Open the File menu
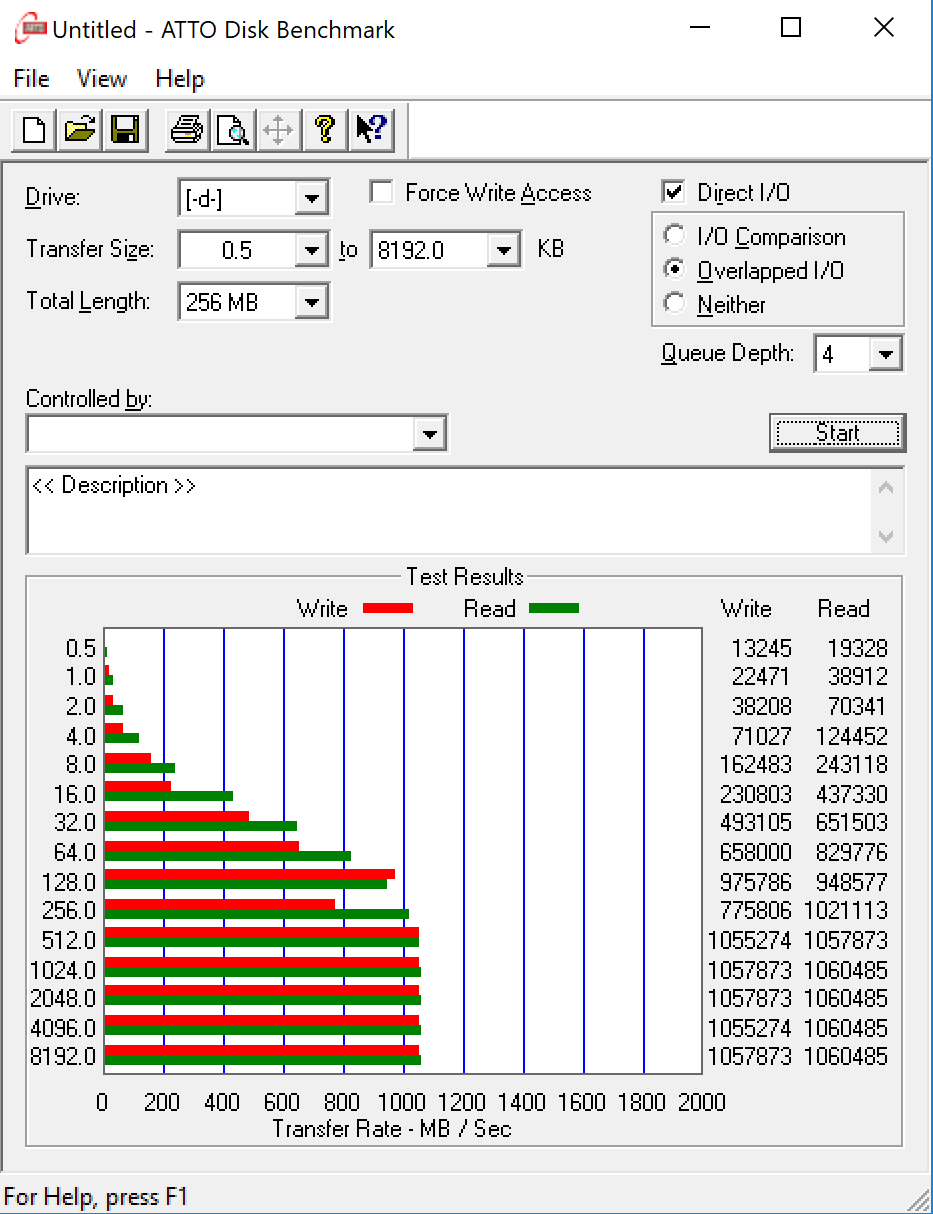Viewport: 933px width, 1214px height. pyautogui.click(x=31, y=79)
